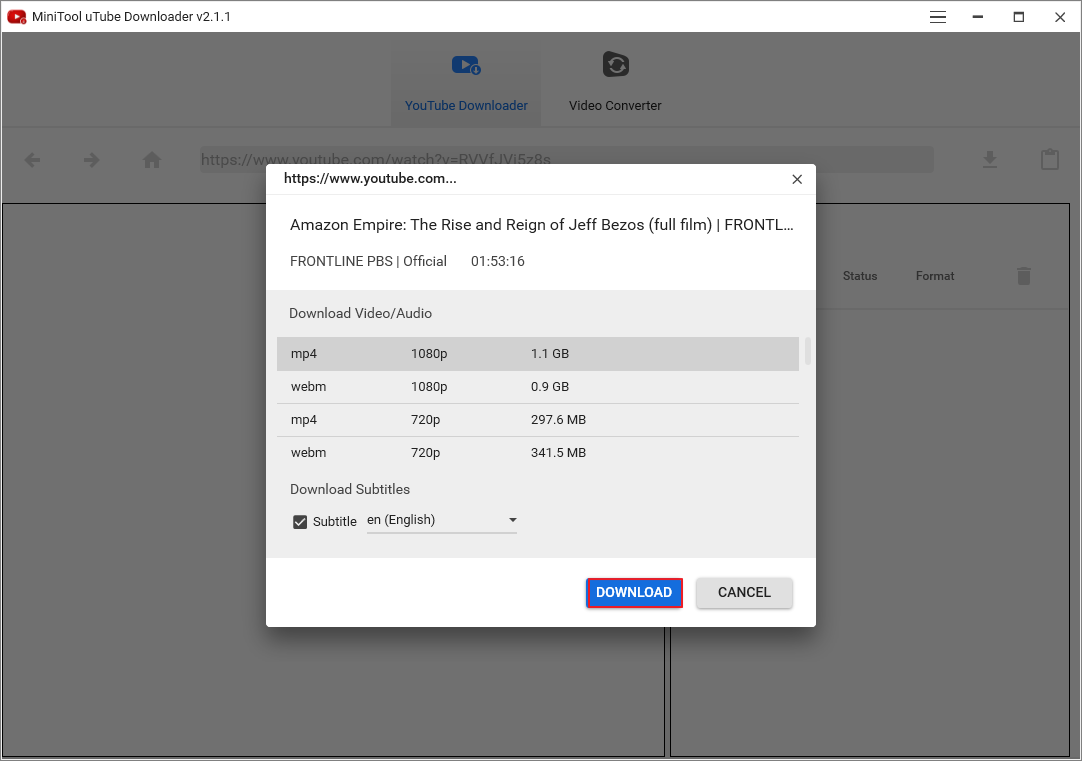Select webm 720p 341.5 MB format
The height and width of the screenshot is (761, 1082).
pos(538,453)
